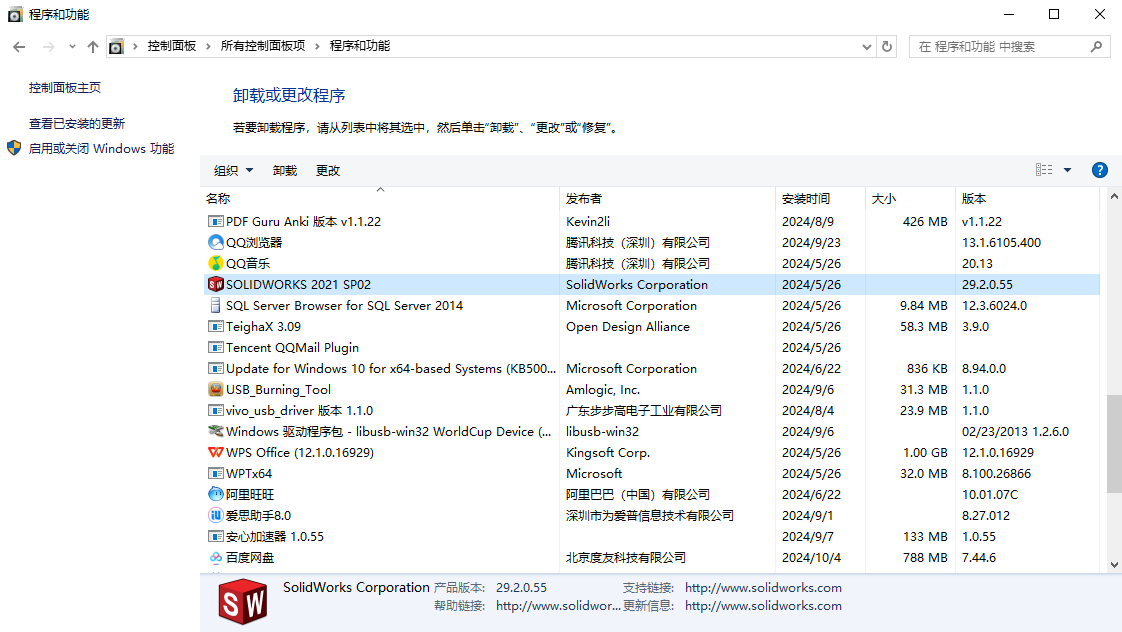Select WPS Office (12.1.0.16929) entry

tap(300, 452)
